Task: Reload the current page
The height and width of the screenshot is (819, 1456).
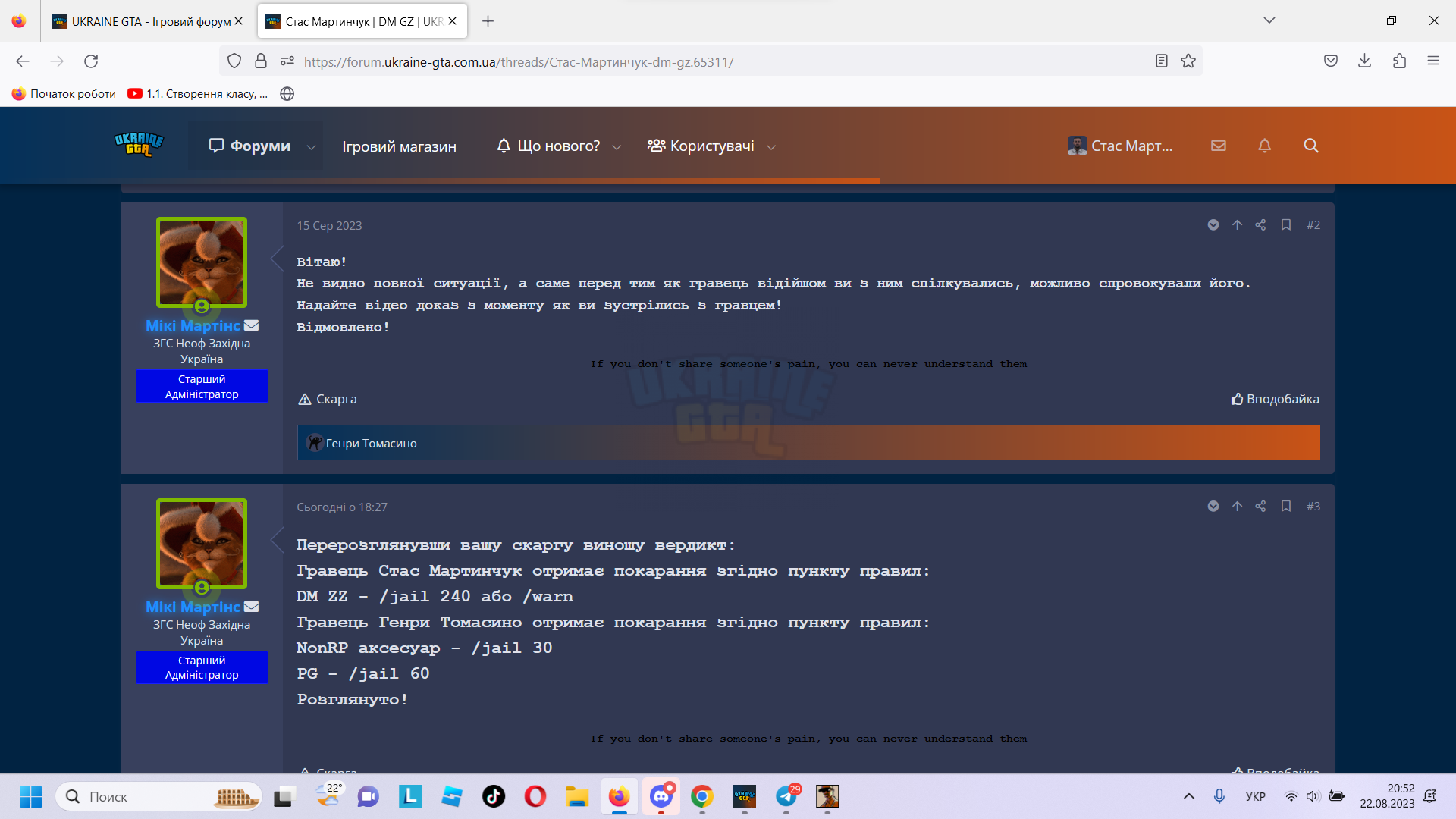Action: [x=91, y=61]
